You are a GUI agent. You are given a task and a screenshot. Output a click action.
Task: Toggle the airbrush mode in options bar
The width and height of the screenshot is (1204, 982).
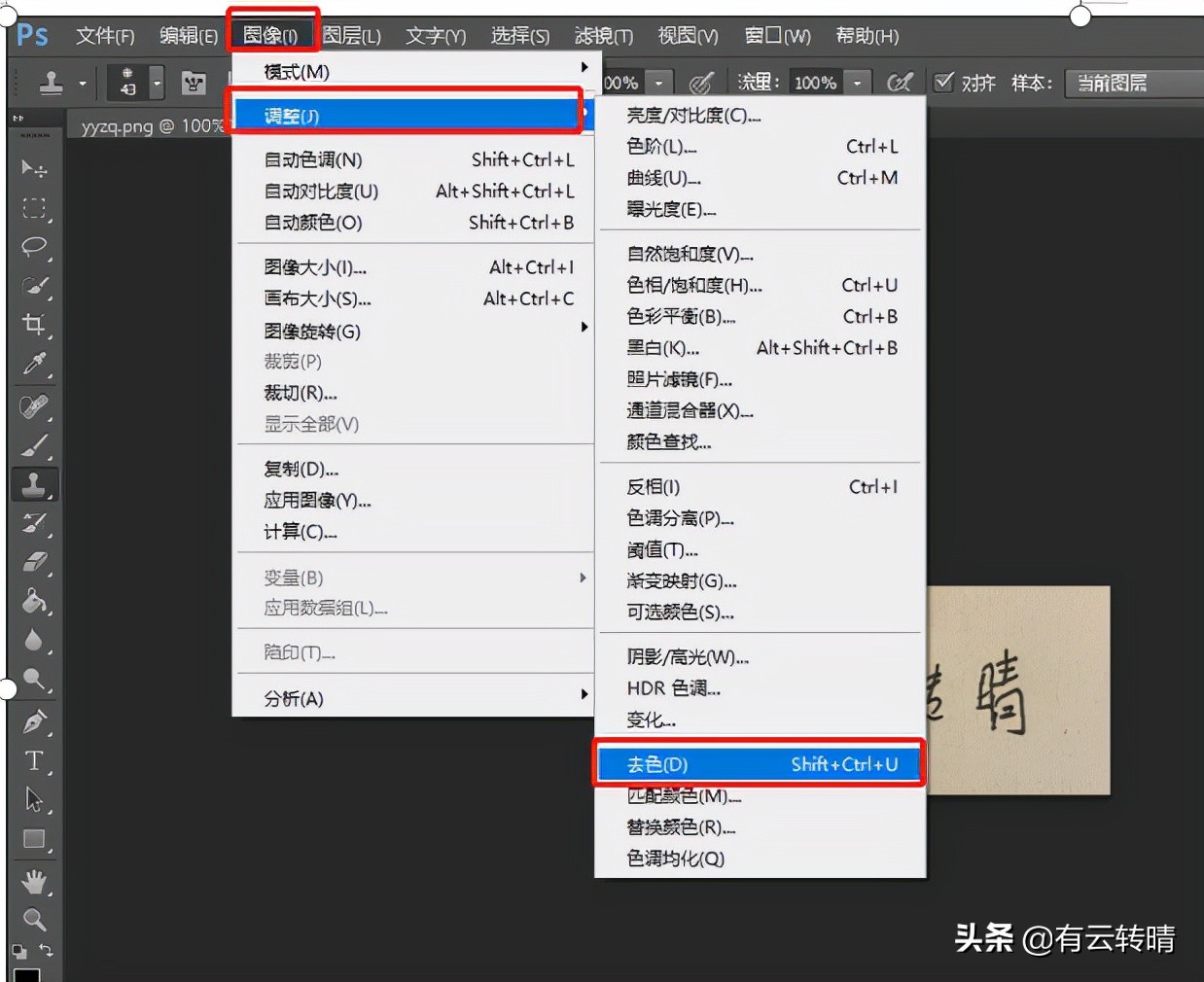pyautogui.click(x=900, y=82)
